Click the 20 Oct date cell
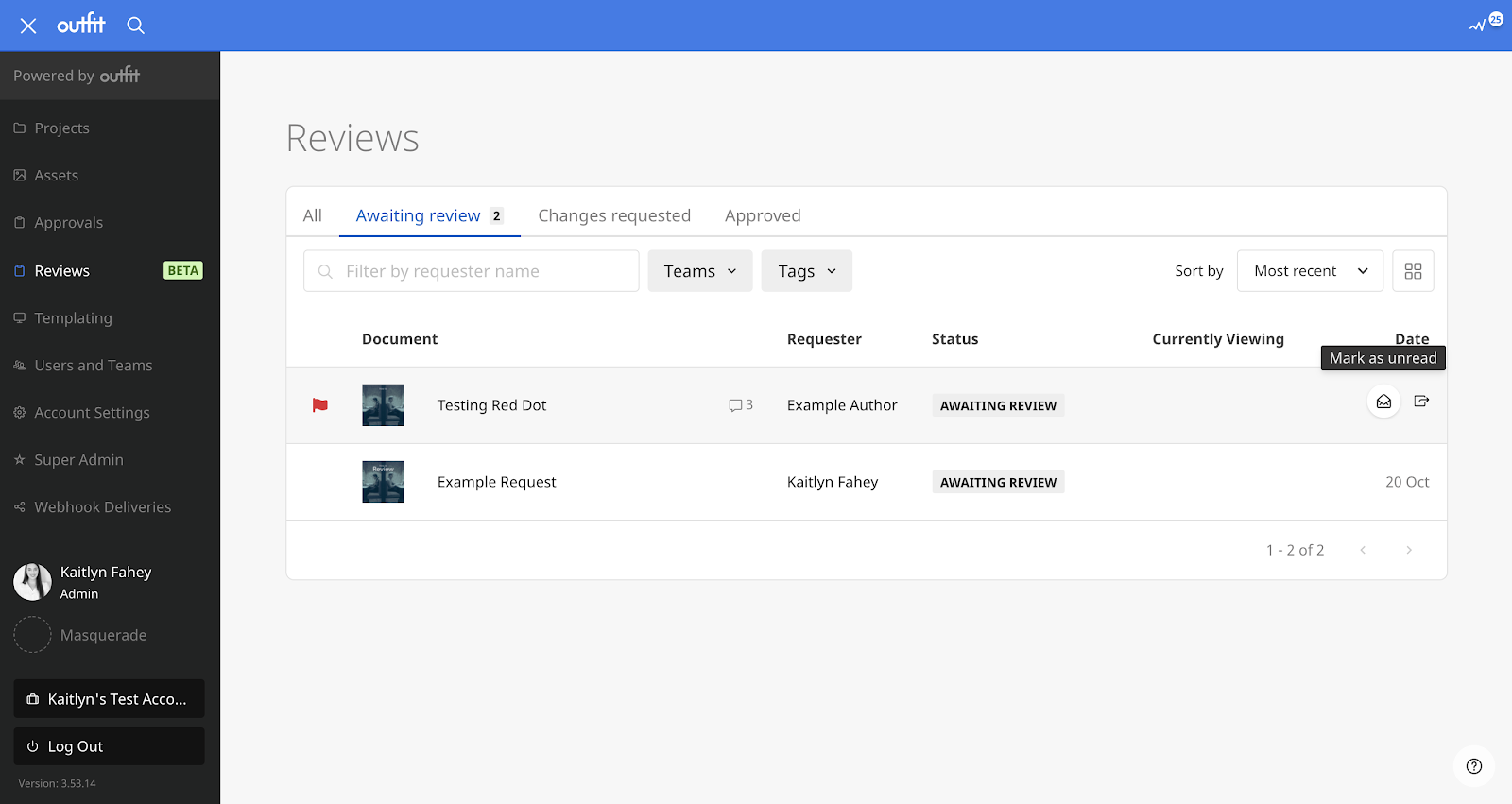 pyautogui.click(x=1407, y=482)
